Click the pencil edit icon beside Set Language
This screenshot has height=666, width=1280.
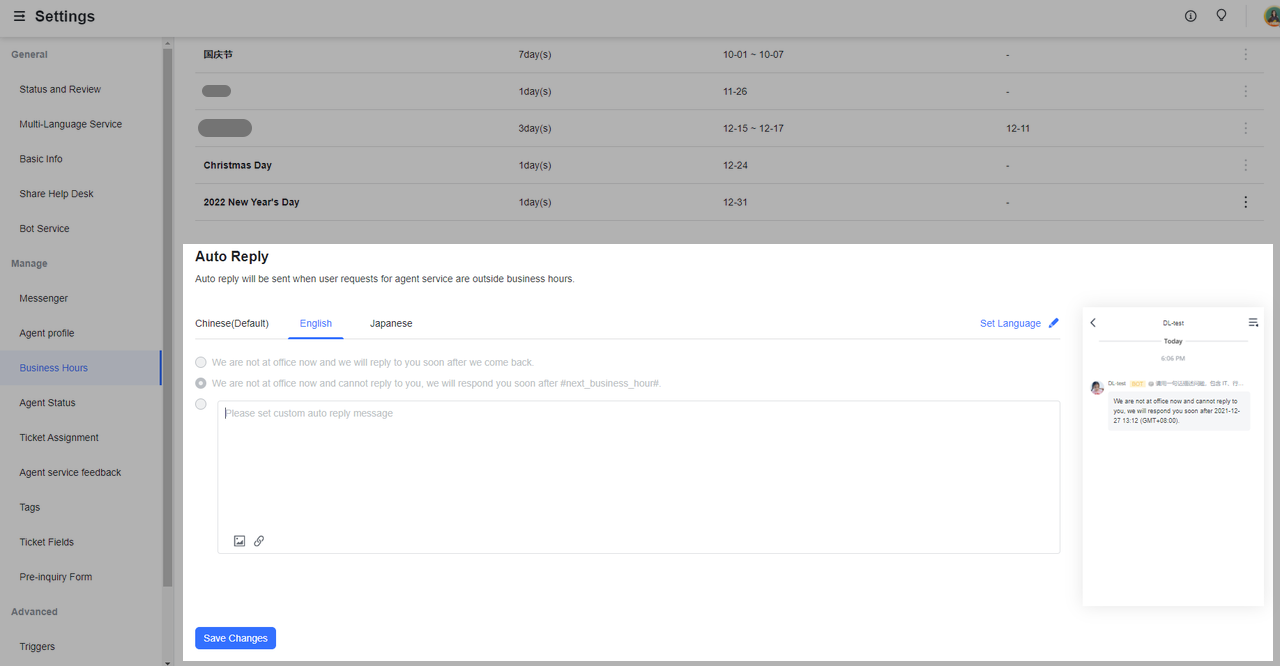pyautogui.click(x=1054, y=323)
